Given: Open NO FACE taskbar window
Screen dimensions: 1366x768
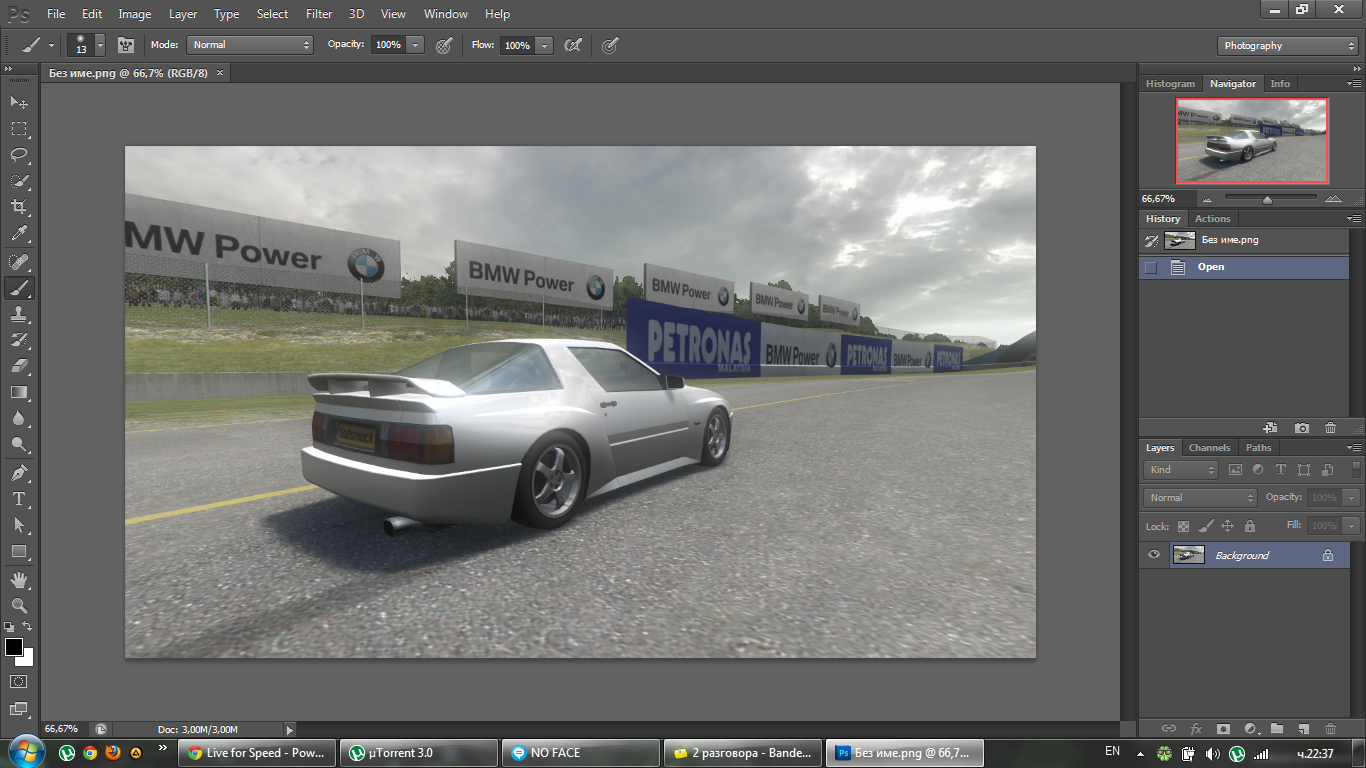Looking at the screenshot, I should point(581,753).
